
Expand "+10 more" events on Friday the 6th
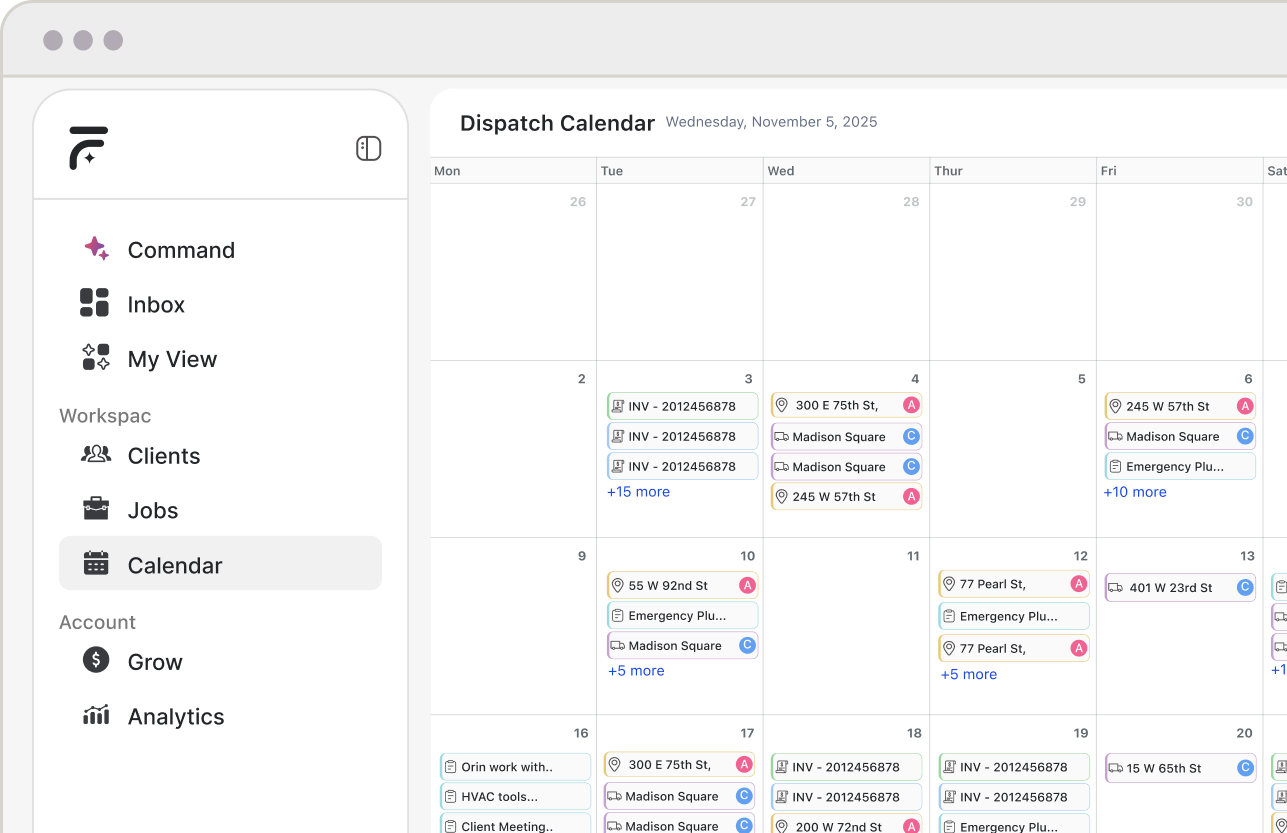click(x=1134, y=492)
